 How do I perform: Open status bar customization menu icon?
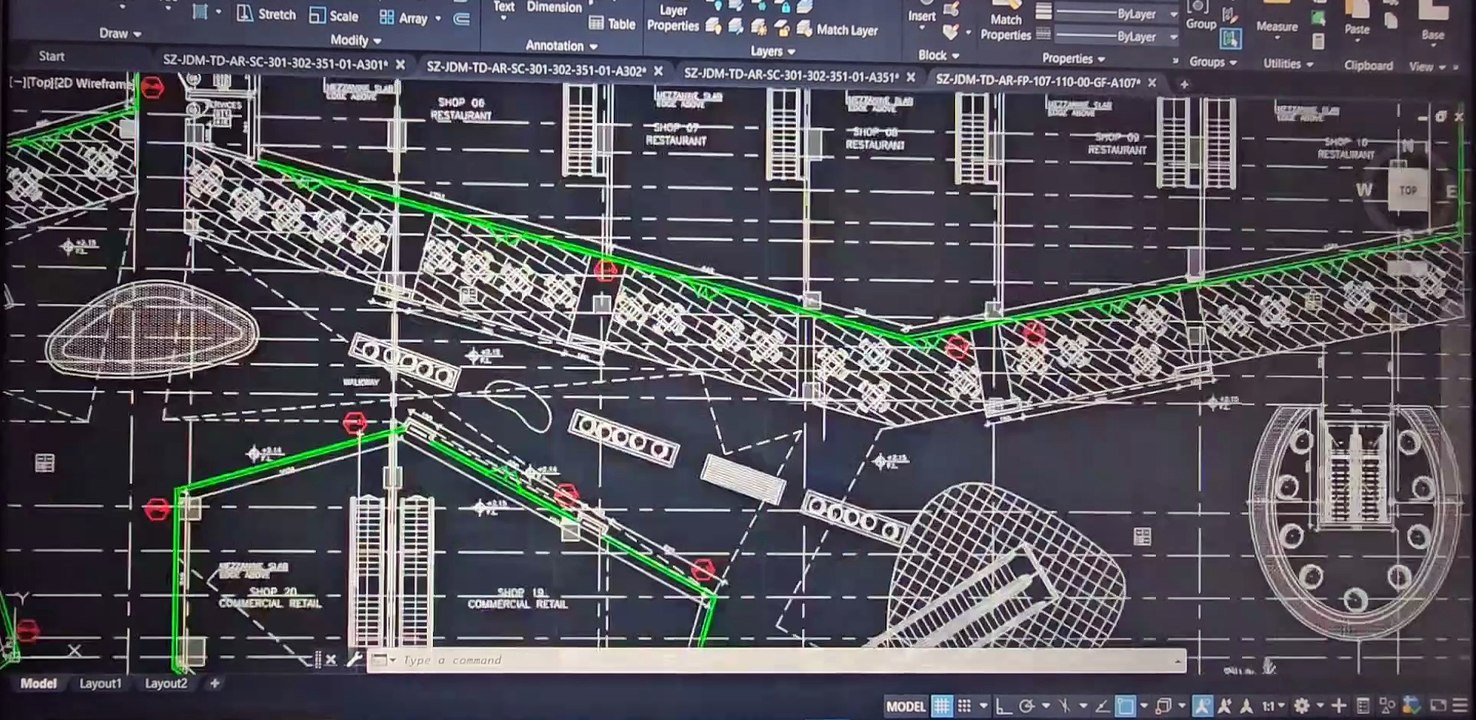pos(1460,707)
